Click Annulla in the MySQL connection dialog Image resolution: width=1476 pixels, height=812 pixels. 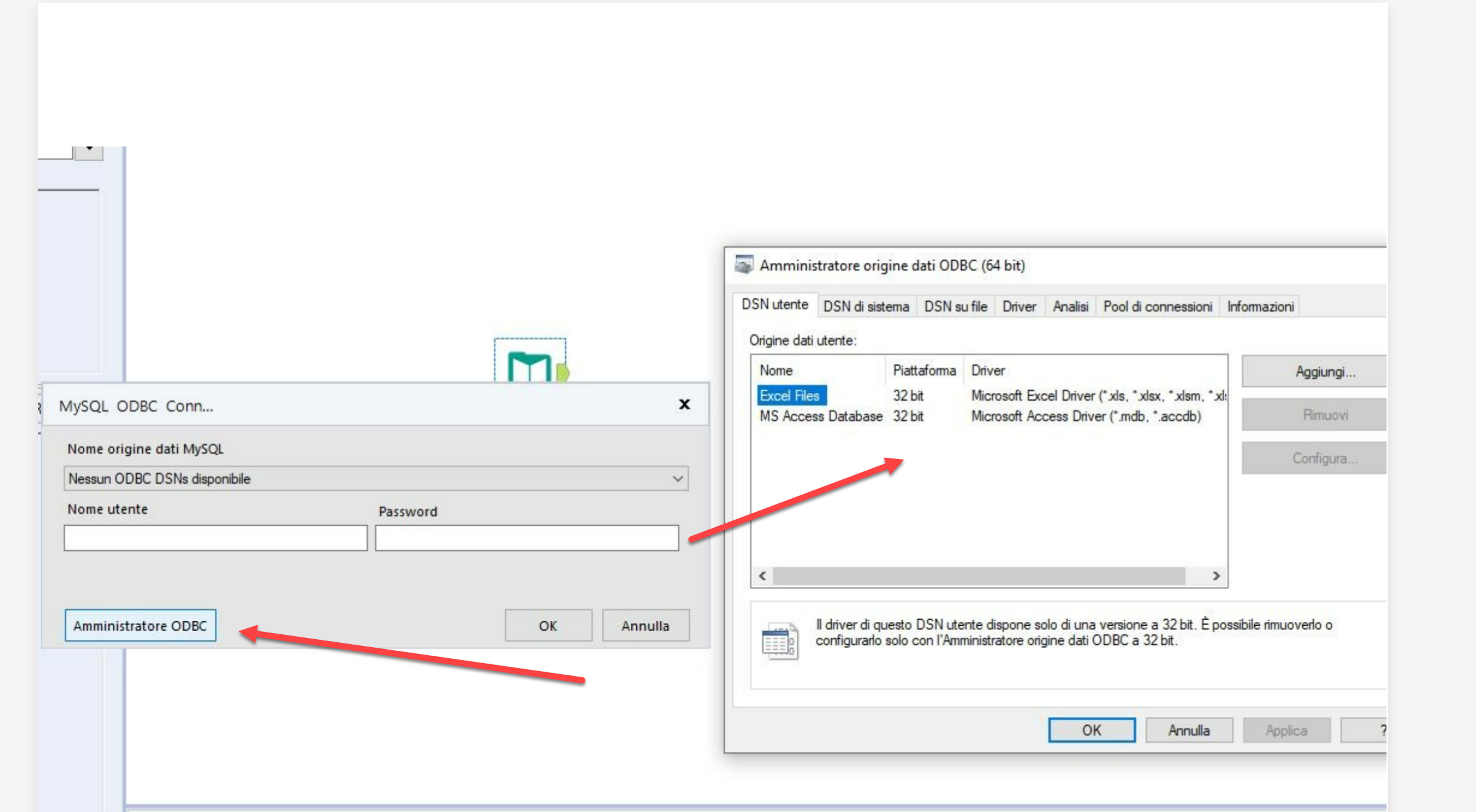point(645,625)
